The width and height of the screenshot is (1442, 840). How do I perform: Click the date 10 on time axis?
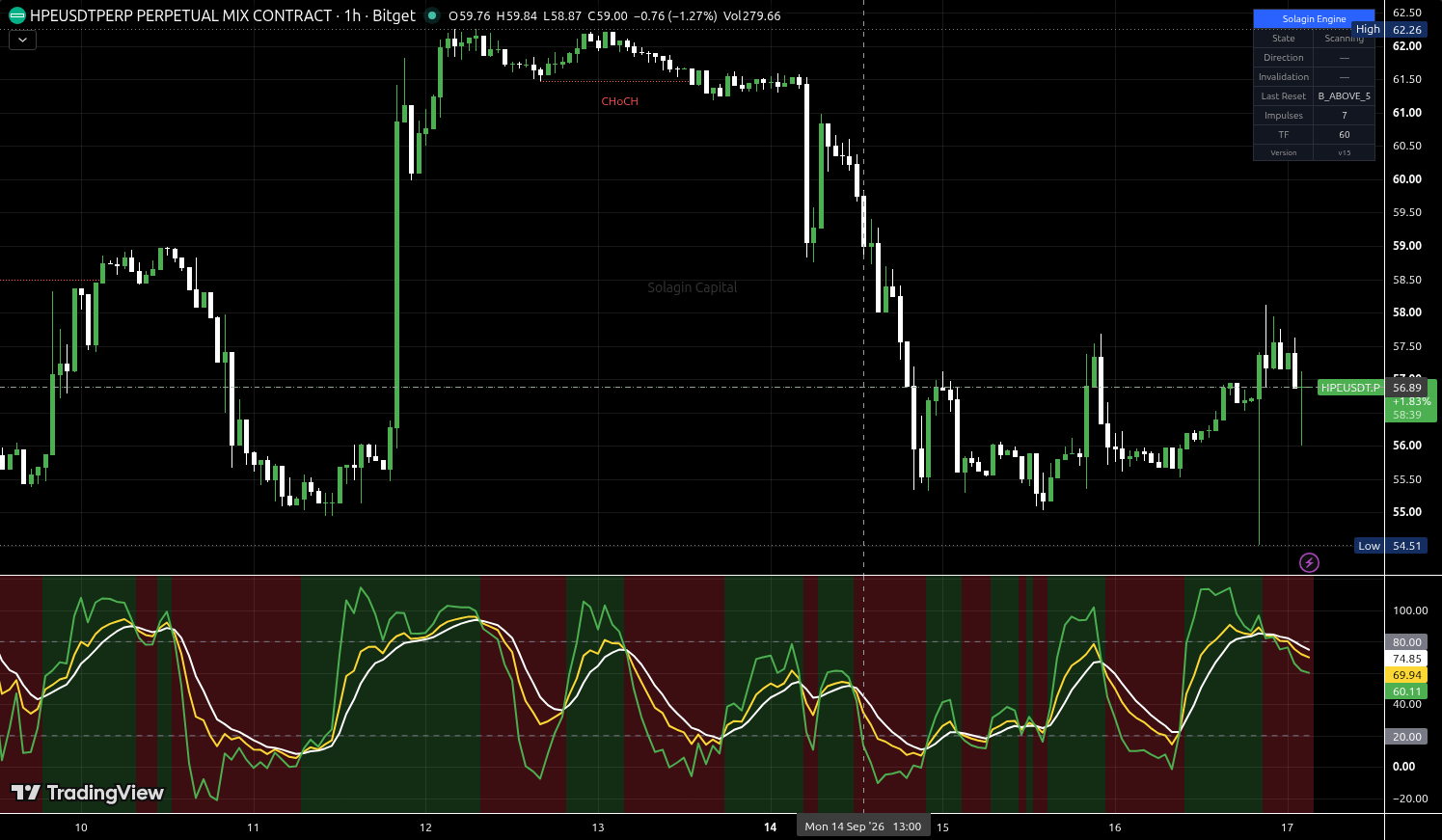(x=81, y=827)
